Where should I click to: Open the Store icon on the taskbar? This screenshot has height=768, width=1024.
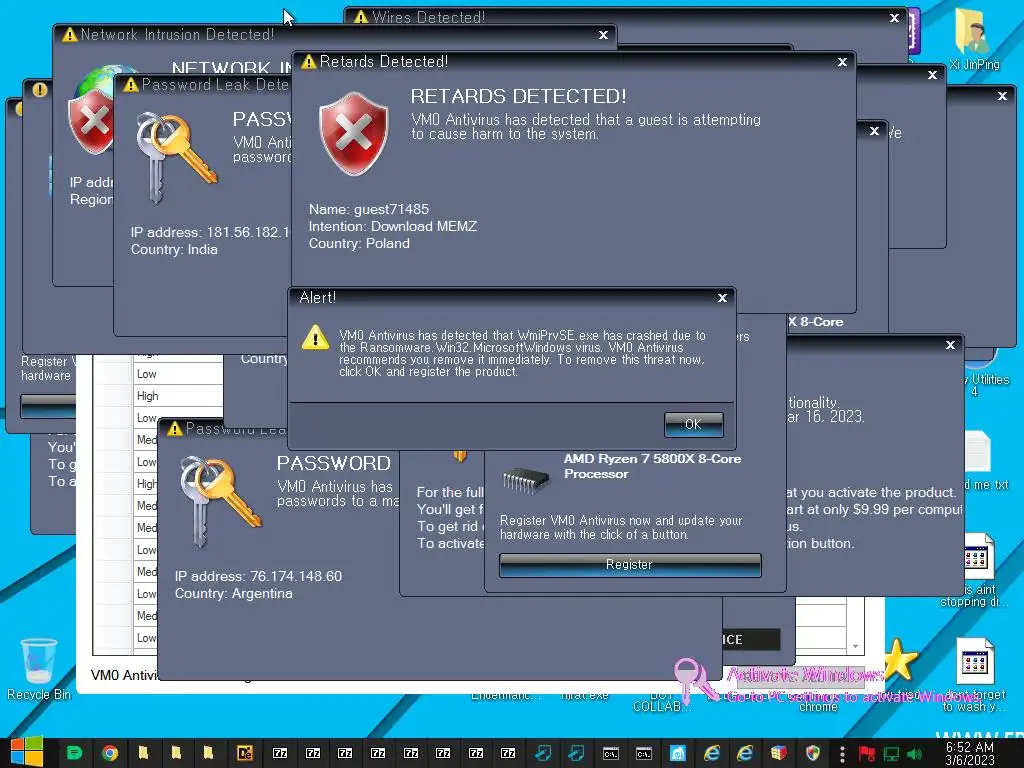click(678, 753)
